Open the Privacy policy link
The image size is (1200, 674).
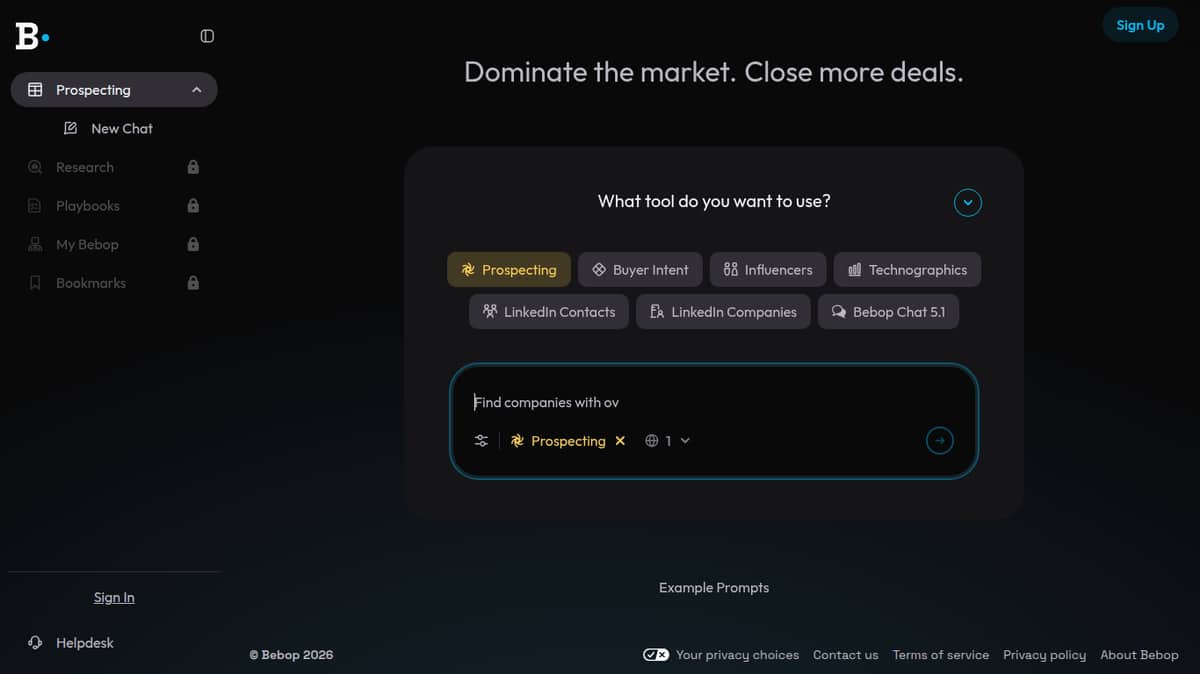tap(1044, 655)
